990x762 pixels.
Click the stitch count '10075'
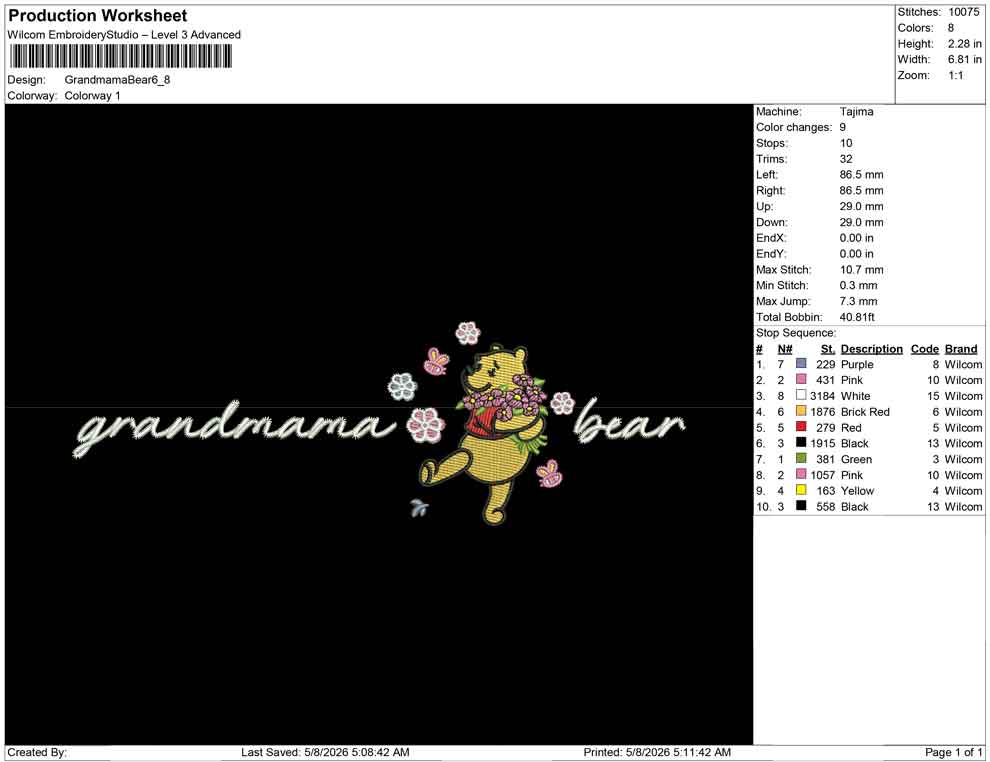(x=963, y=12)
